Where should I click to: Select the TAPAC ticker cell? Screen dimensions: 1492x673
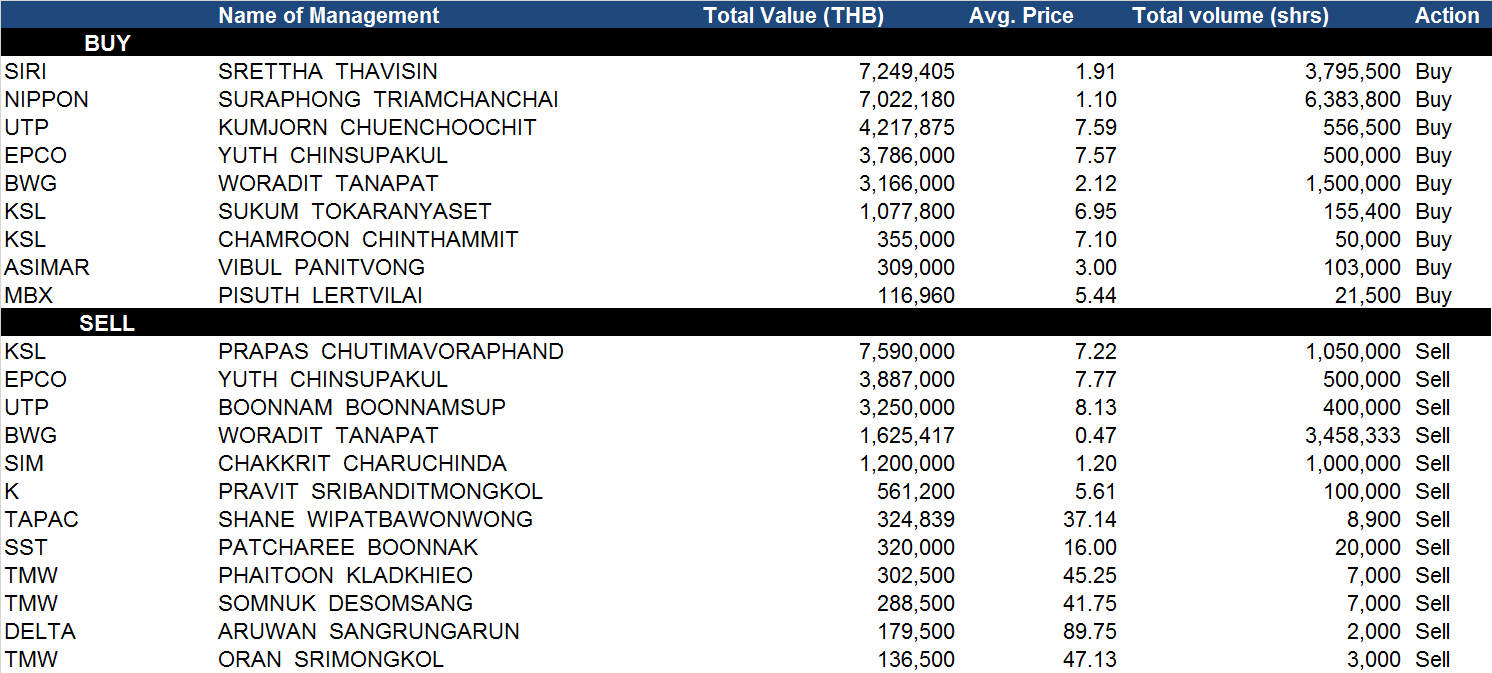pyautogui.click(x=41, y=519)
